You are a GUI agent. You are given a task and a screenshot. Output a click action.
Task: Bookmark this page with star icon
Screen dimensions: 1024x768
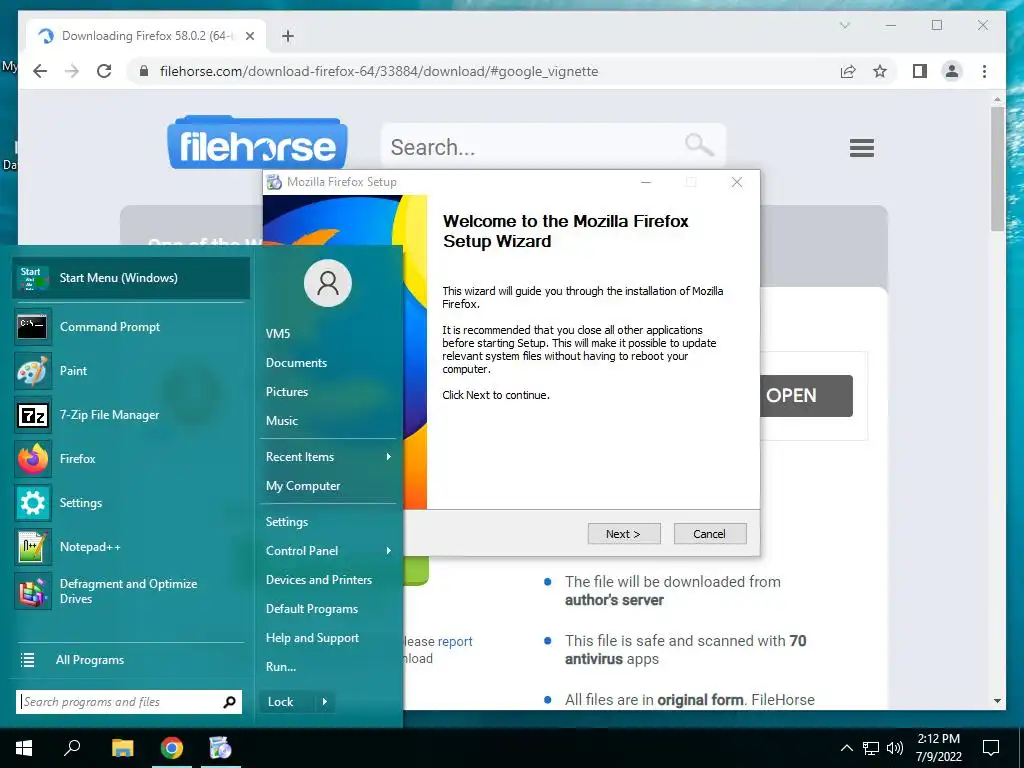[x=880, y=71]
